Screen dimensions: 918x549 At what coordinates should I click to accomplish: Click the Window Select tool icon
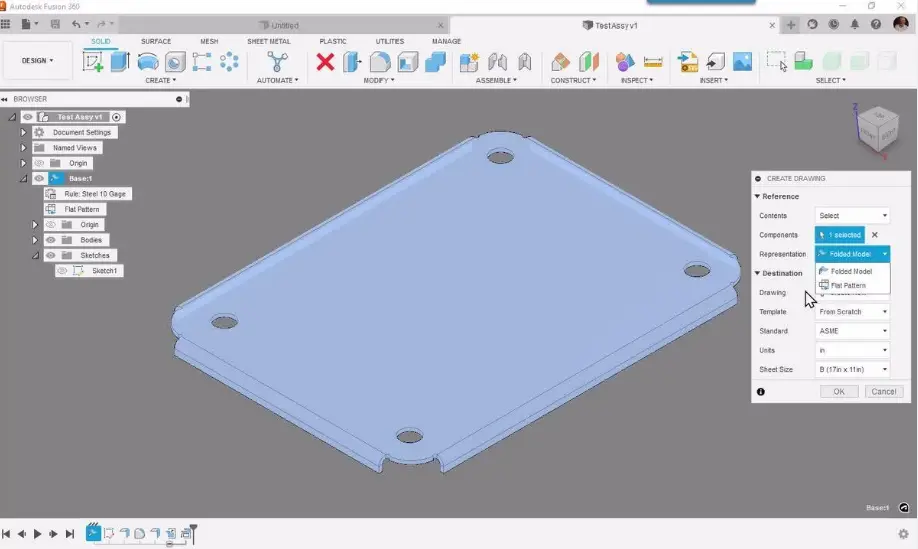[777, 61]
